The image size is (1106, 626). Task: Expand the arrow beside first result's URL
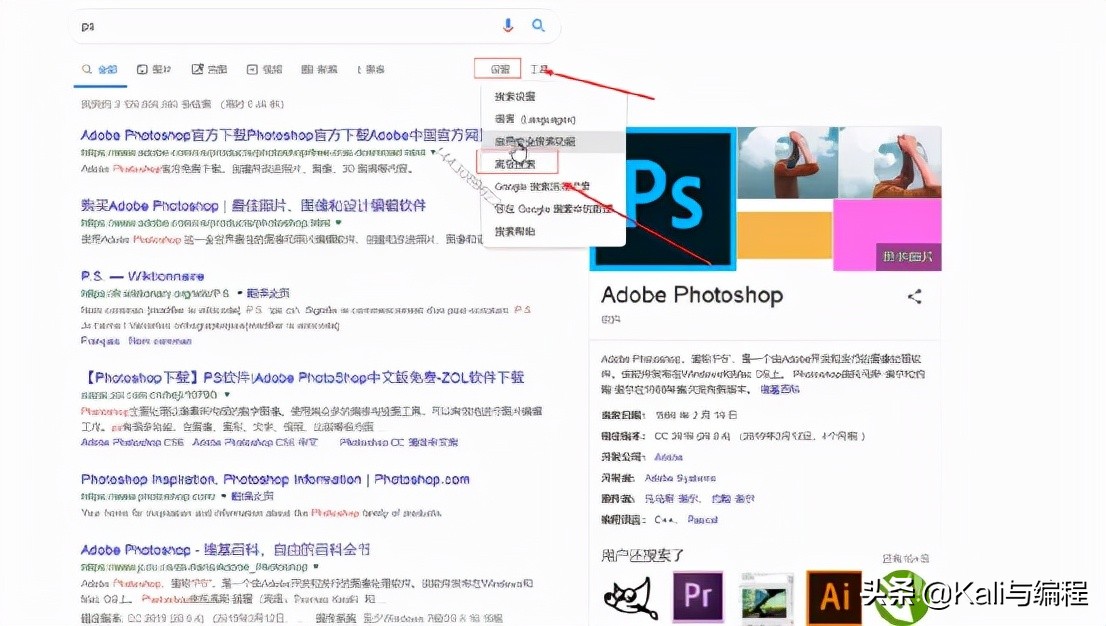pyautogui.click(x=433, y=152)
